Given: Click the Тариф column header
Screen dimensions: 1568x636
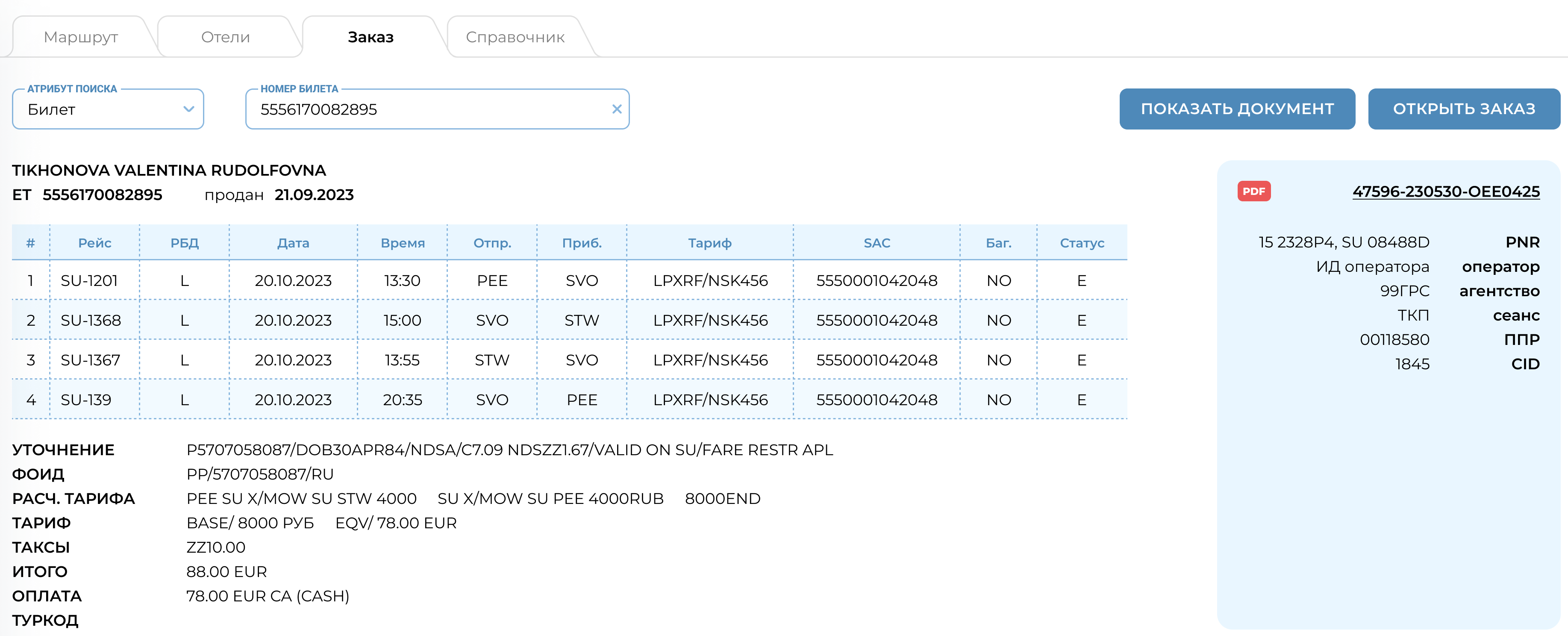Looking at the screenshot, I should (710, 243).
